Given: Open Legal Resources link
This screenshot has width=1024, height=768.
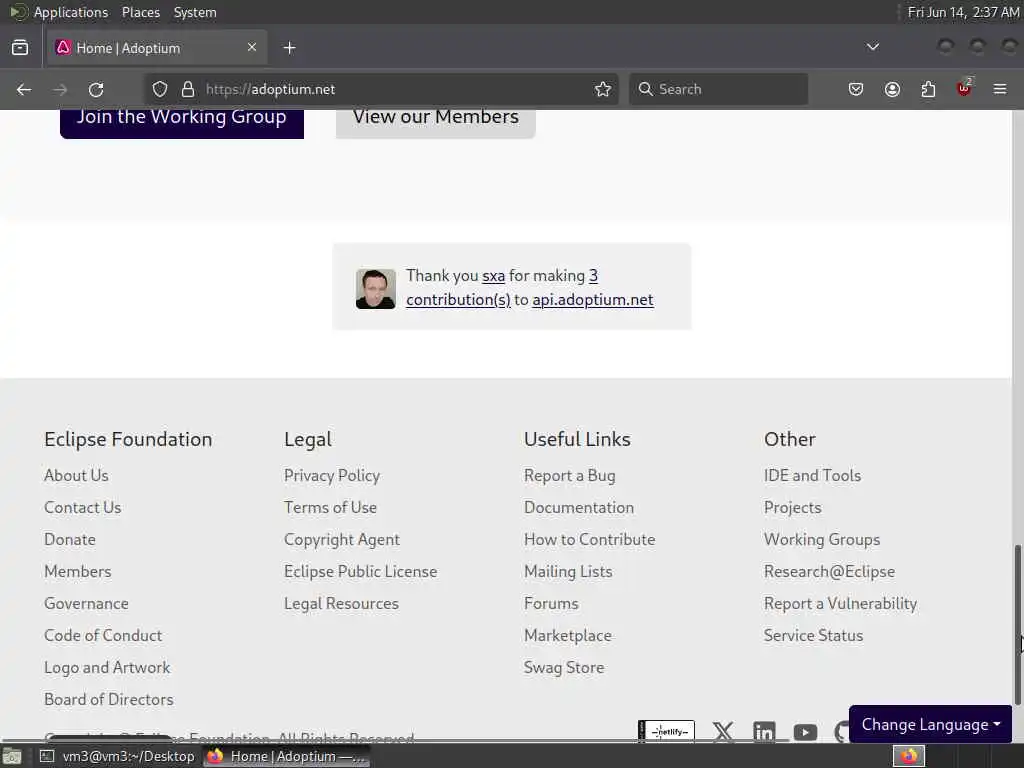Looking at the screenshot, I should 341,603.
